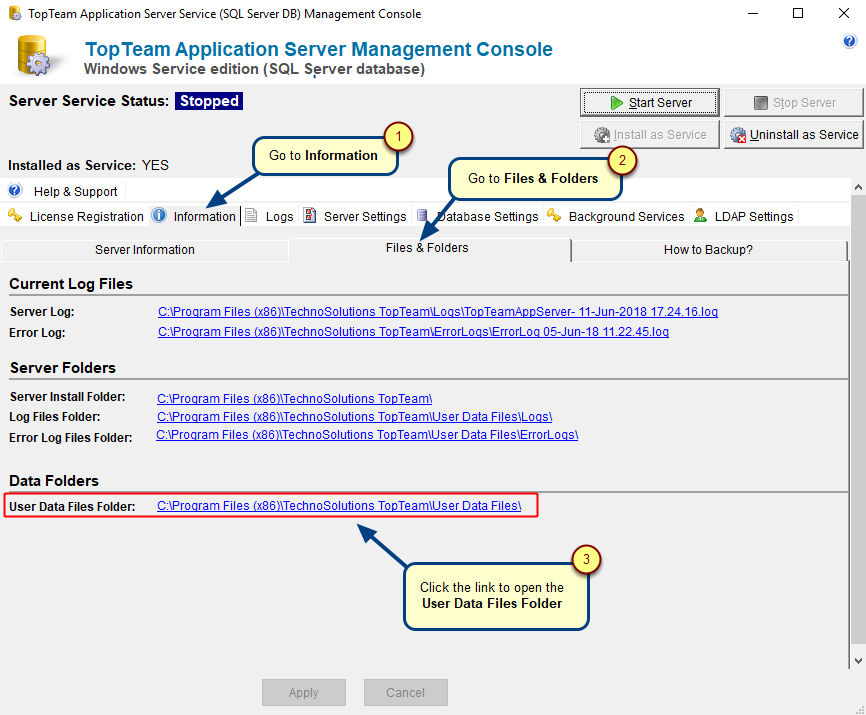Click the License Registration key icon

click(15, 215)
